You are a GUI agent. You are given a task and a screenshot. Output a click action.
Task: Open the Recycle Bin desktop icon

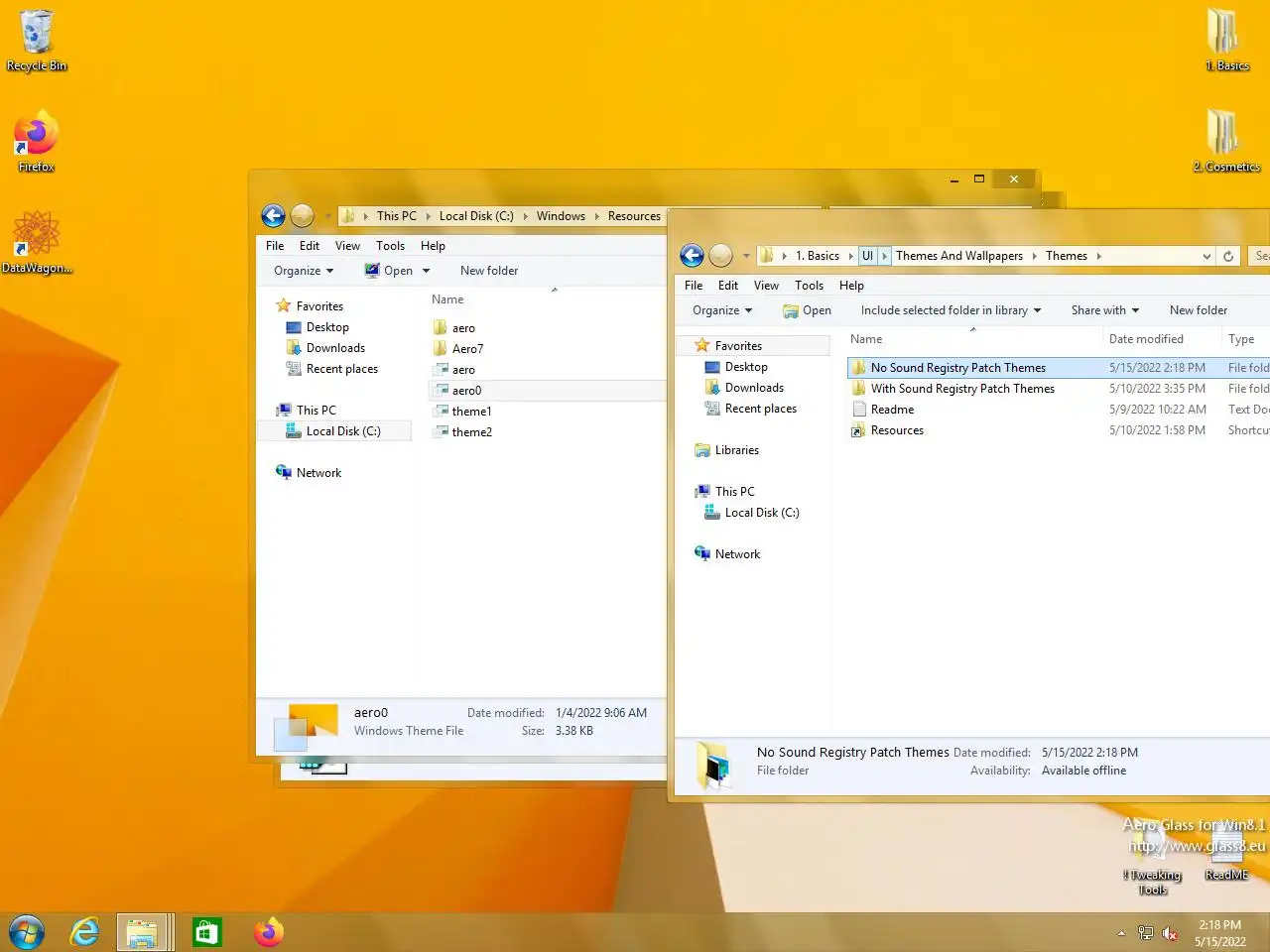click(x=37, y=40)
